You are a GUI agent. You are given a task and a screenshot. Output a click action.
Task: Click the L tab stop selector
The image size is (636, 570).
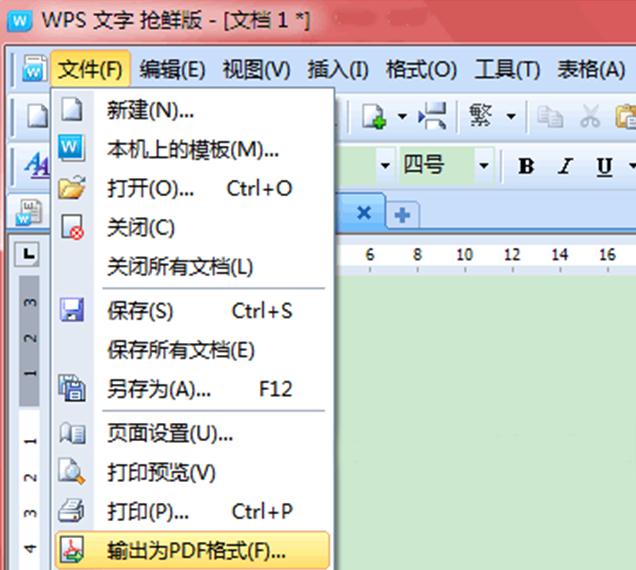coord(27,254)
